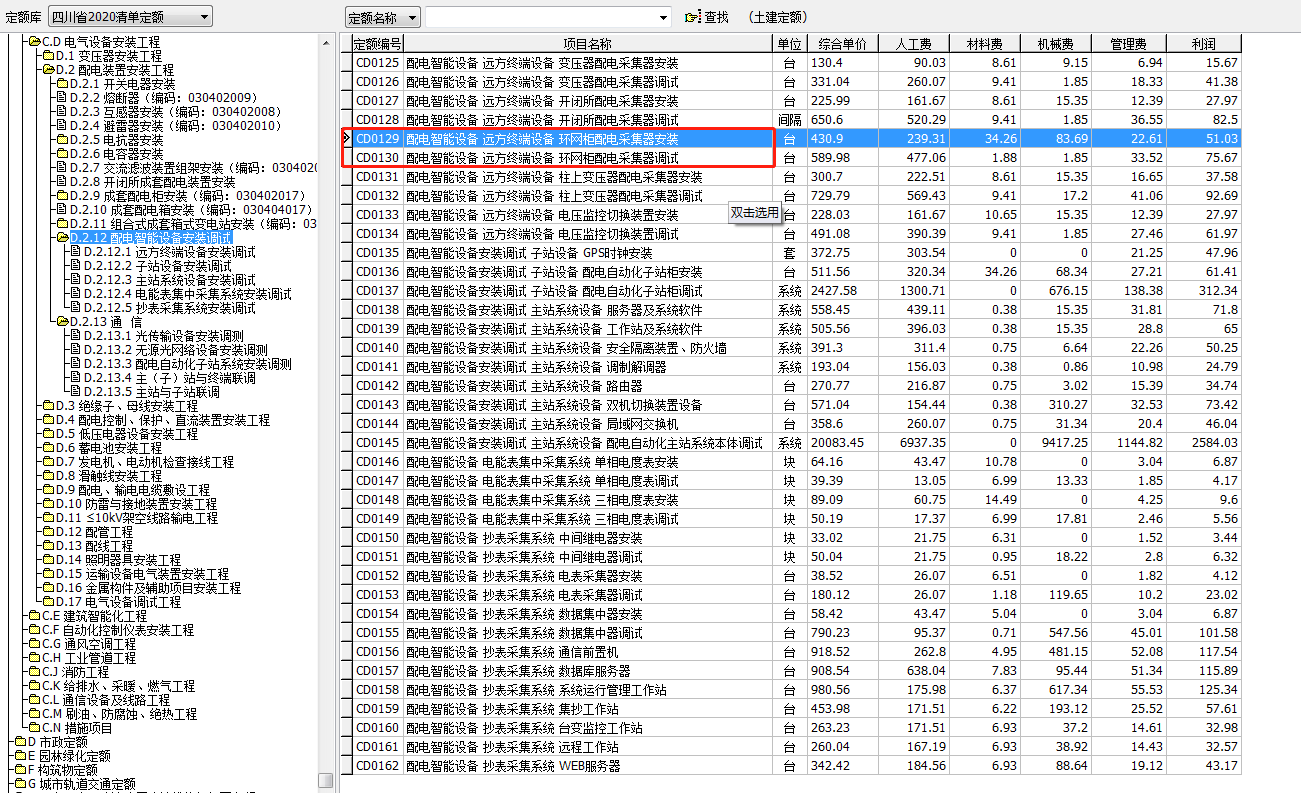The image size is (1301, 793).
Task: Click the 查找 search button
Action: (x=707, y=17)
